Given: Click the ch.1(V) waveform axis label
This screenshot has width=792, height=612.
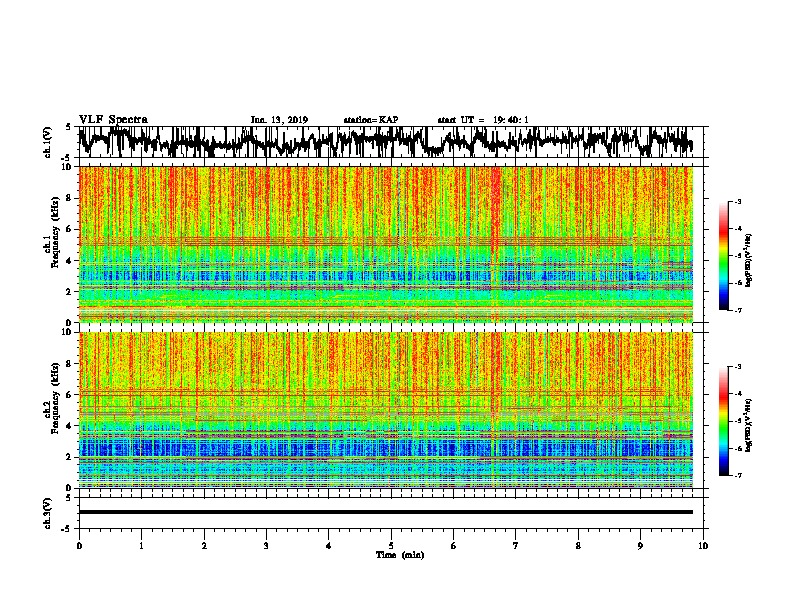Looking at the screenshot, I should [x=48, y=142].
